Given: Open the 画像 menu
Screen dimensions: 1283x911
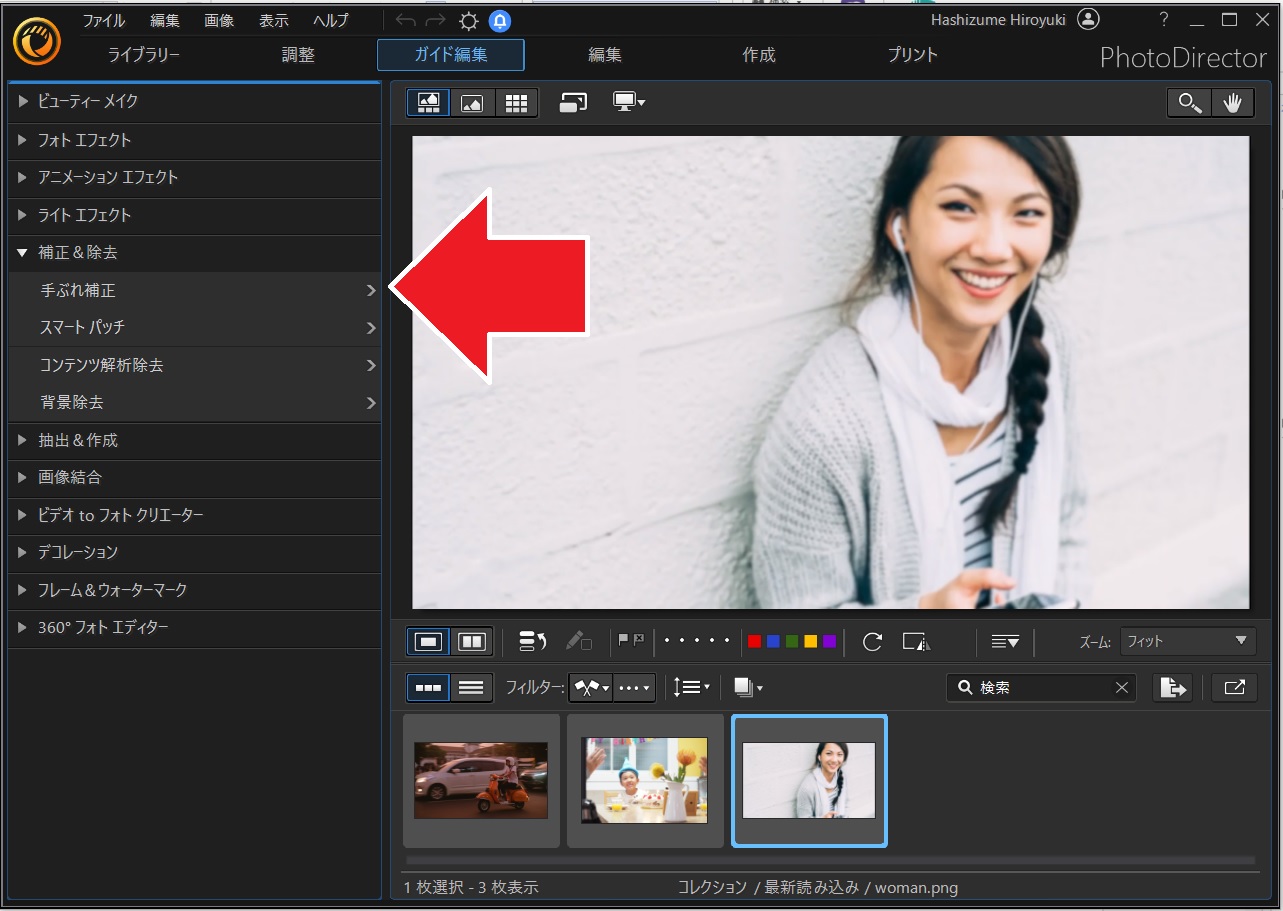Looking at the screenshot, I should 219,21.
